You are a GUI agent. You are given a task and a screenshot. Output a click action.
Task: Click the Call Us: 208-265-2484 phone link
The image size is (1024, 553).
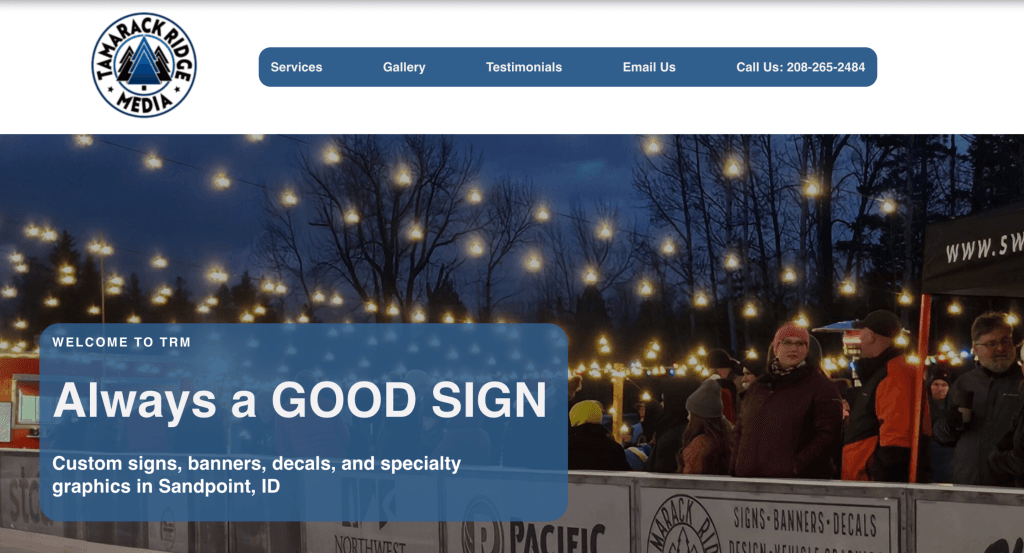pyautogui.click(x=801, y=67)
